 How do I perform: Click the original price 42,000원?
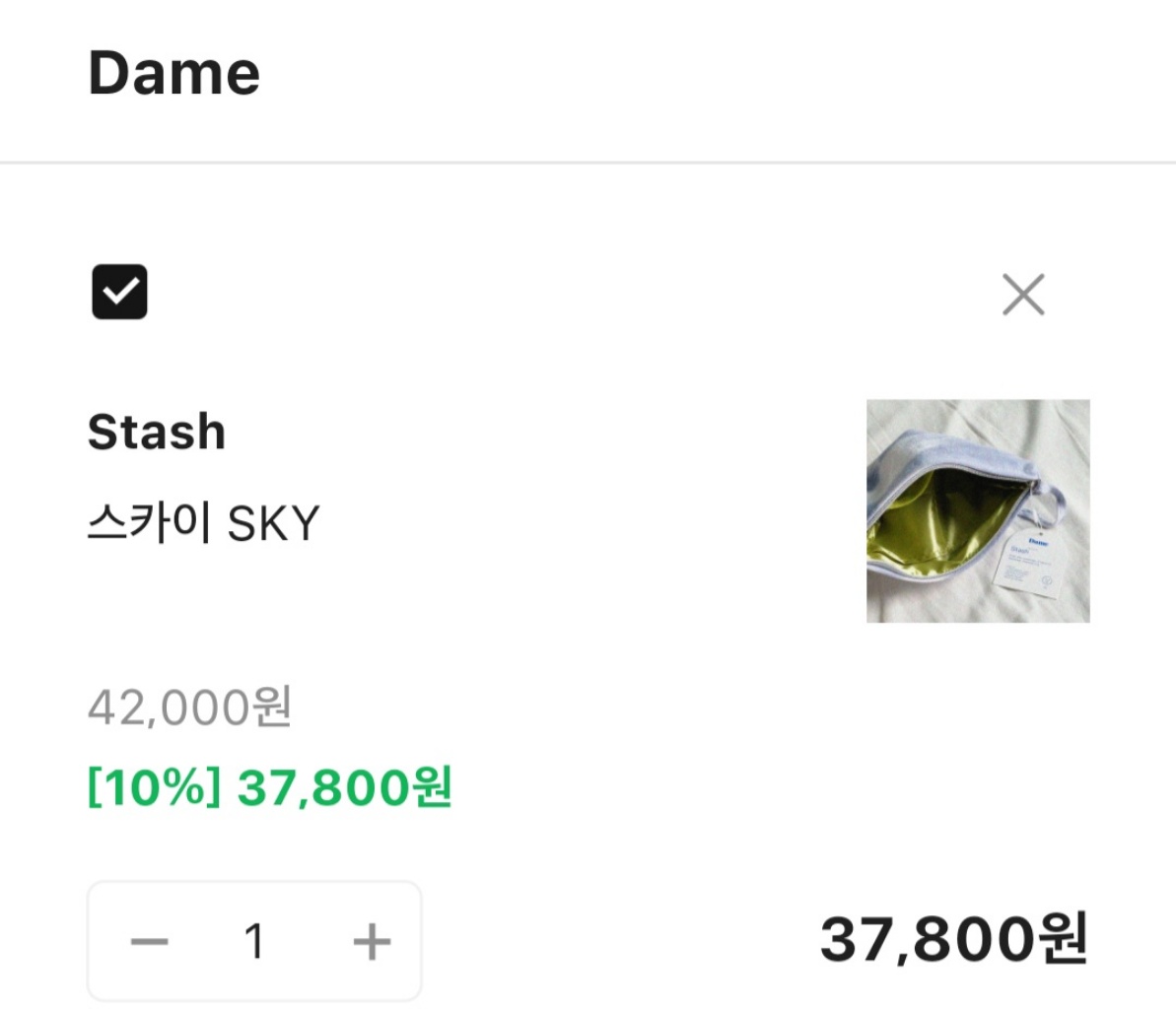pyautogui.click(x=189, y=706)
